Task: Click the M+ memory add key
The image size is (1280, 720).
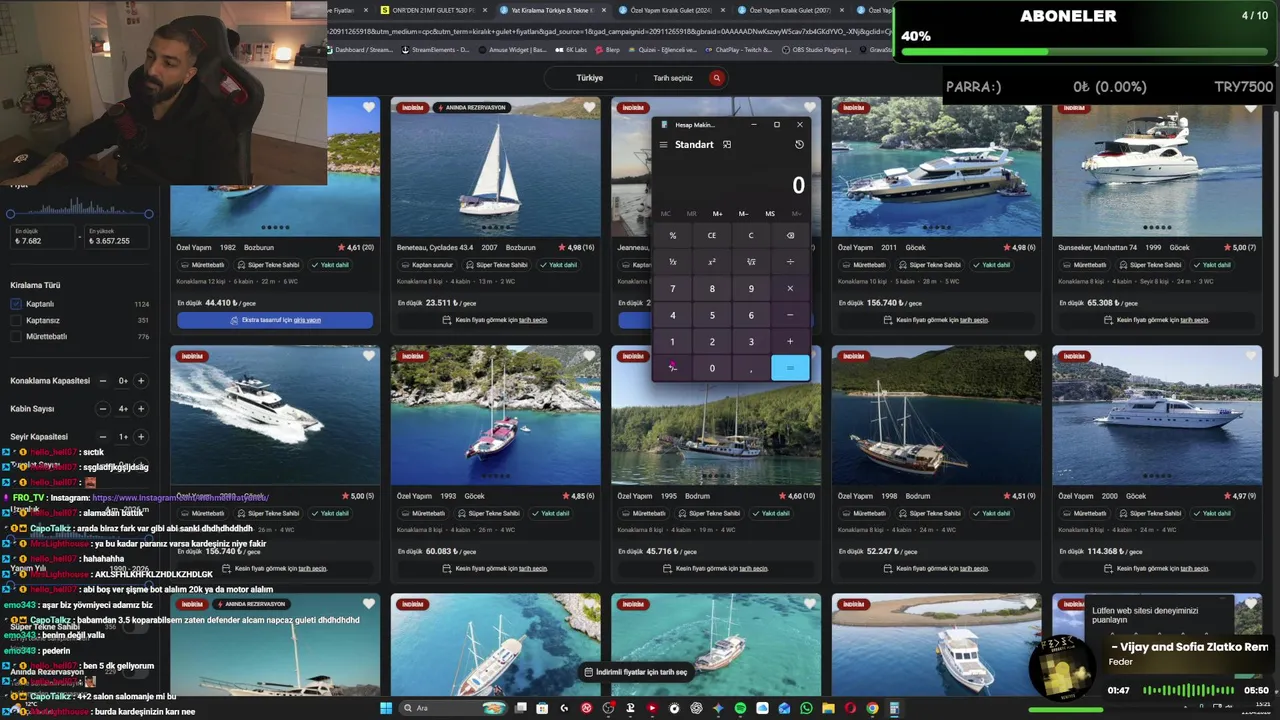Action: pos(717,214)
